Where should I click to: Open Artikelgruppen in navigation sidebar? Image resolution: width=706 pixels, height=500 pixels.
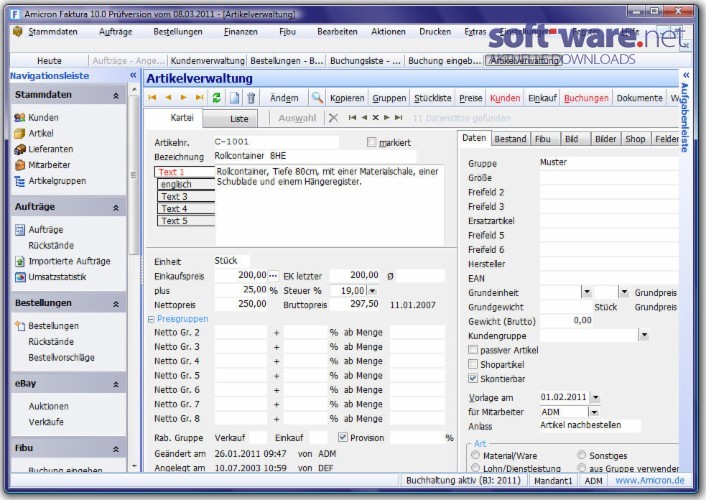57,181
